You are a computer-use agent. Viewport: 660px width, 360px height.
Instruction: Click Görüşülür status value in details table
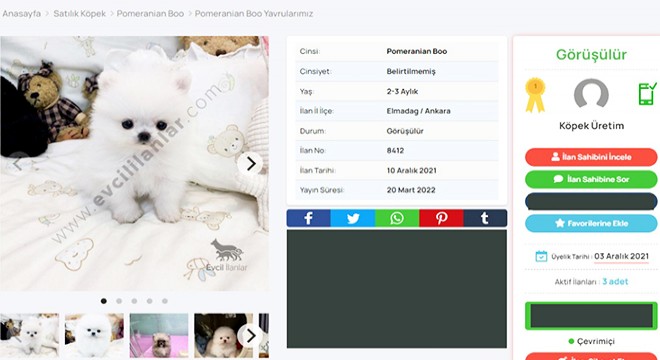tap(405, 131)
